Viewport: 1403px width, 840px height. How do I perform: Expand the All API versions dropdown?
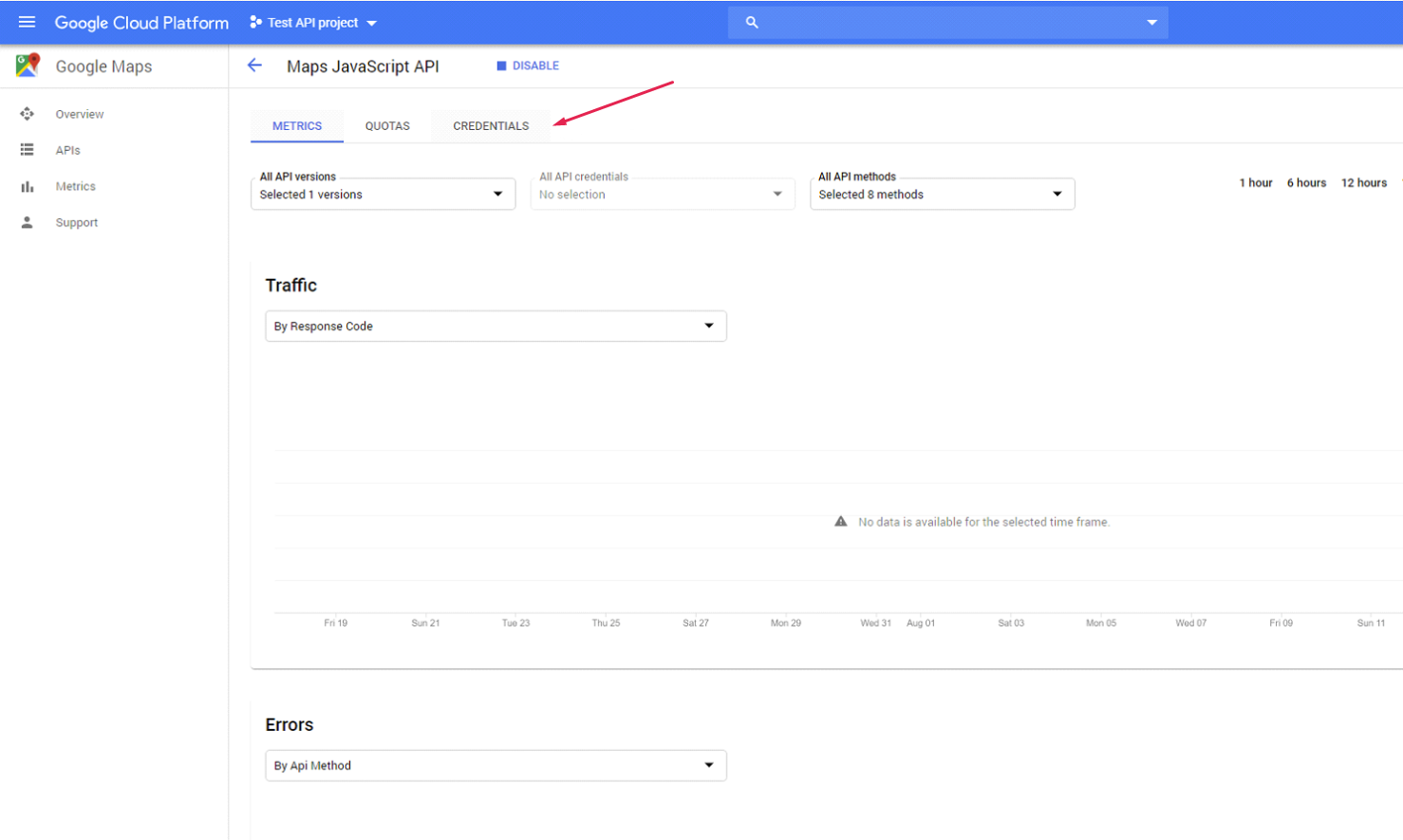point(383,194)
